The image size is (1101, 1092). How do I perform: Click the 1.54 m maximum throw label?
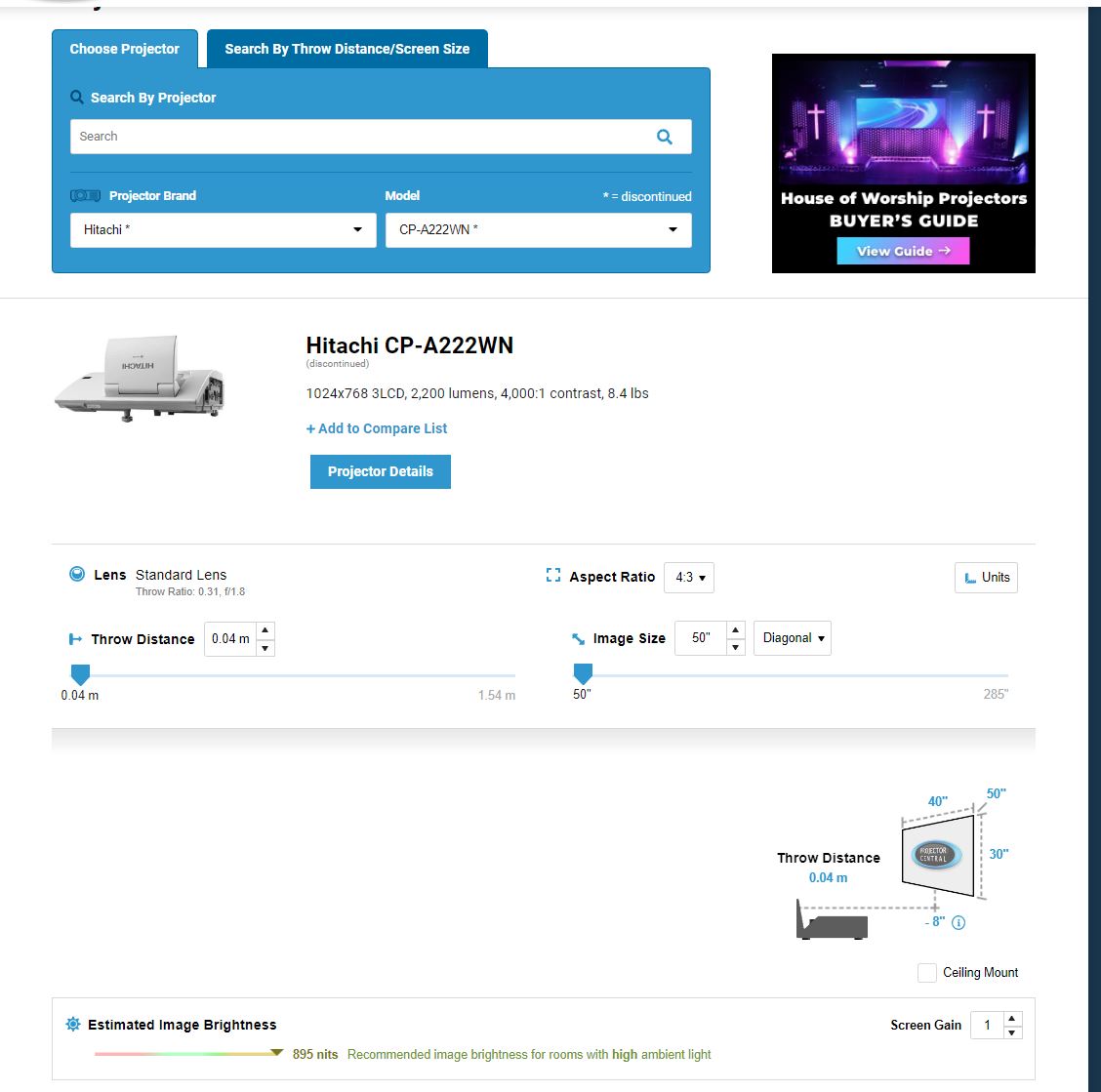click(x=497, y=695)
